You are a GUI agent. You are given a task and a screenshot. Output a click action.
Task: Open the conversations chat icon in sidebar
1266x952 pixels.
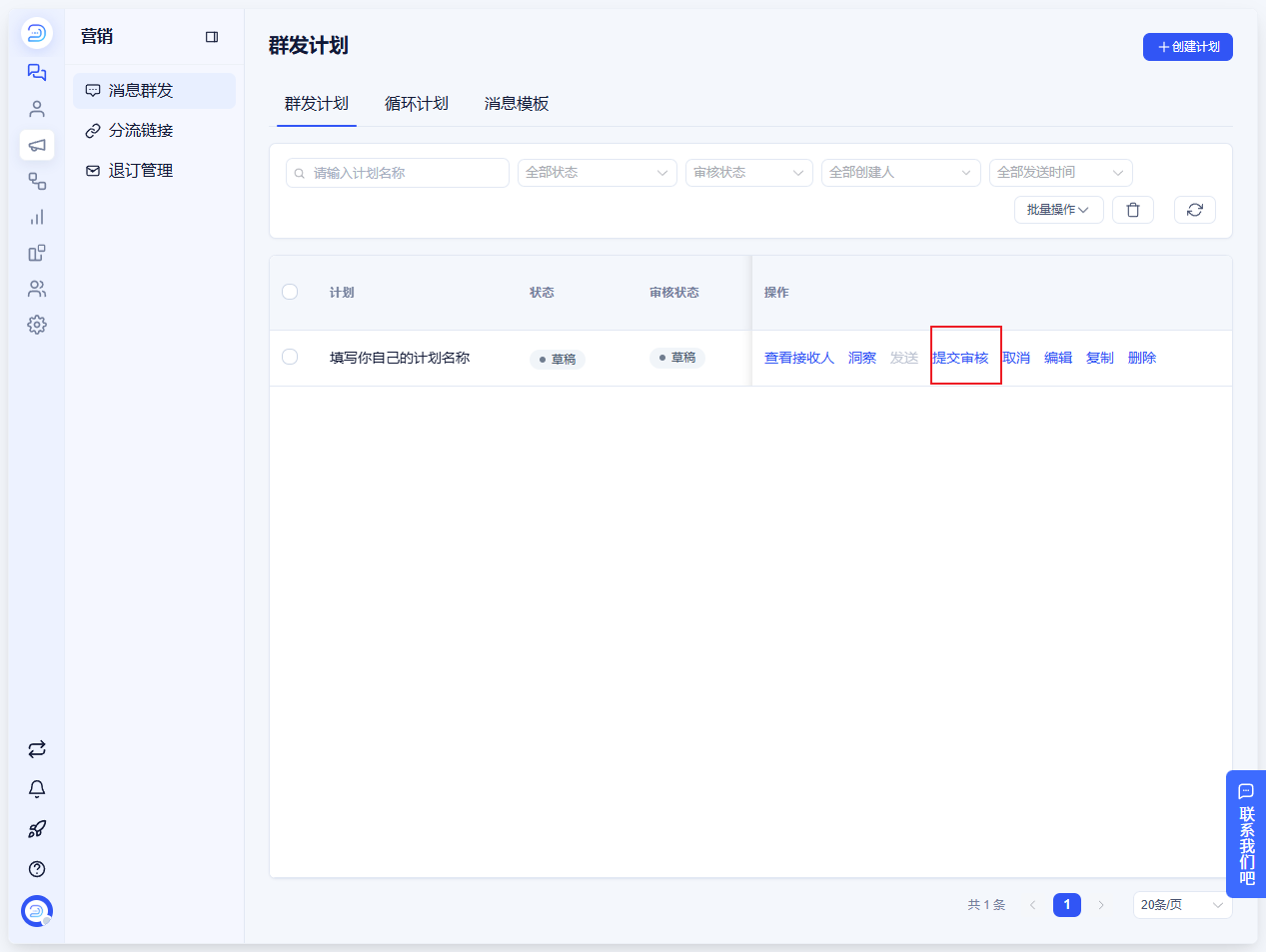(x=37, y=73)
